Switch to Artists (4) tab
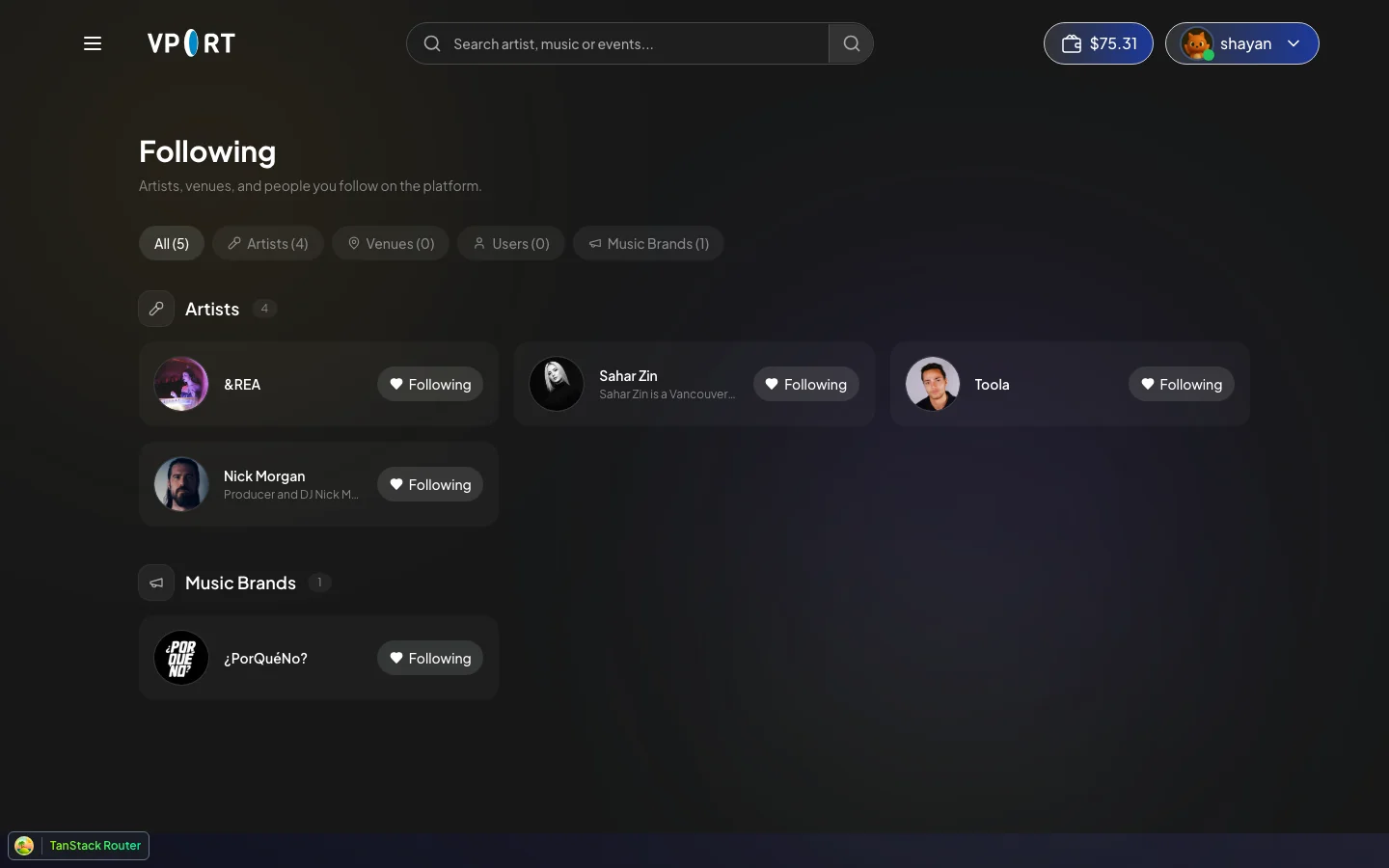Viewport: 1389px width, 868px height. pos(268,243)
